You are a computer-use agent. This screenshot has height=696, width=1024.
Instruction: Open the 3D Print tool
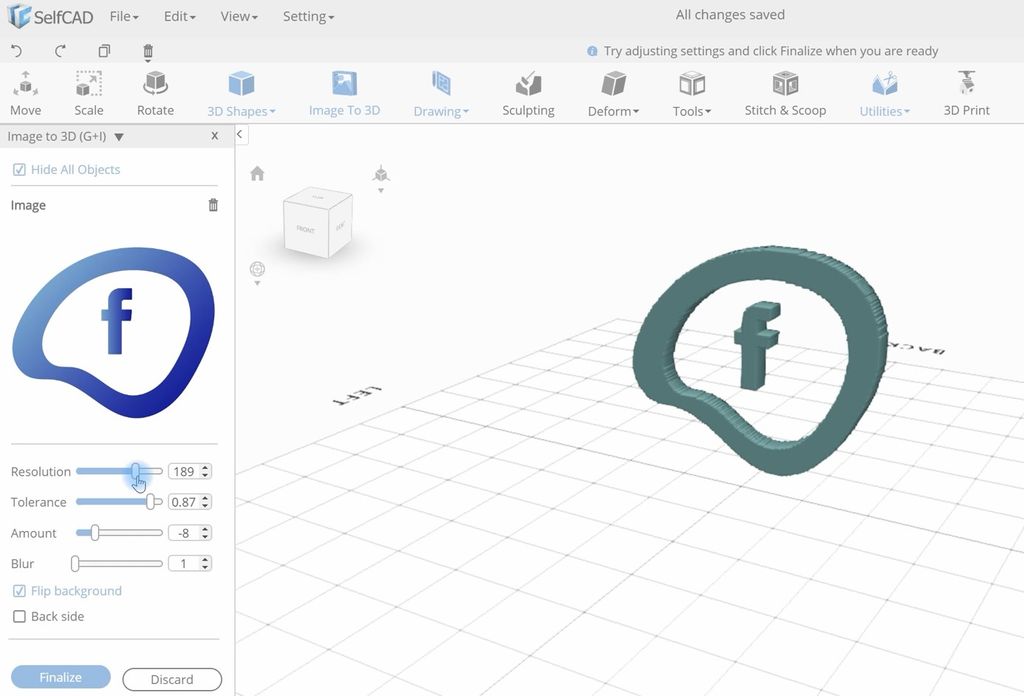point(967,94)
